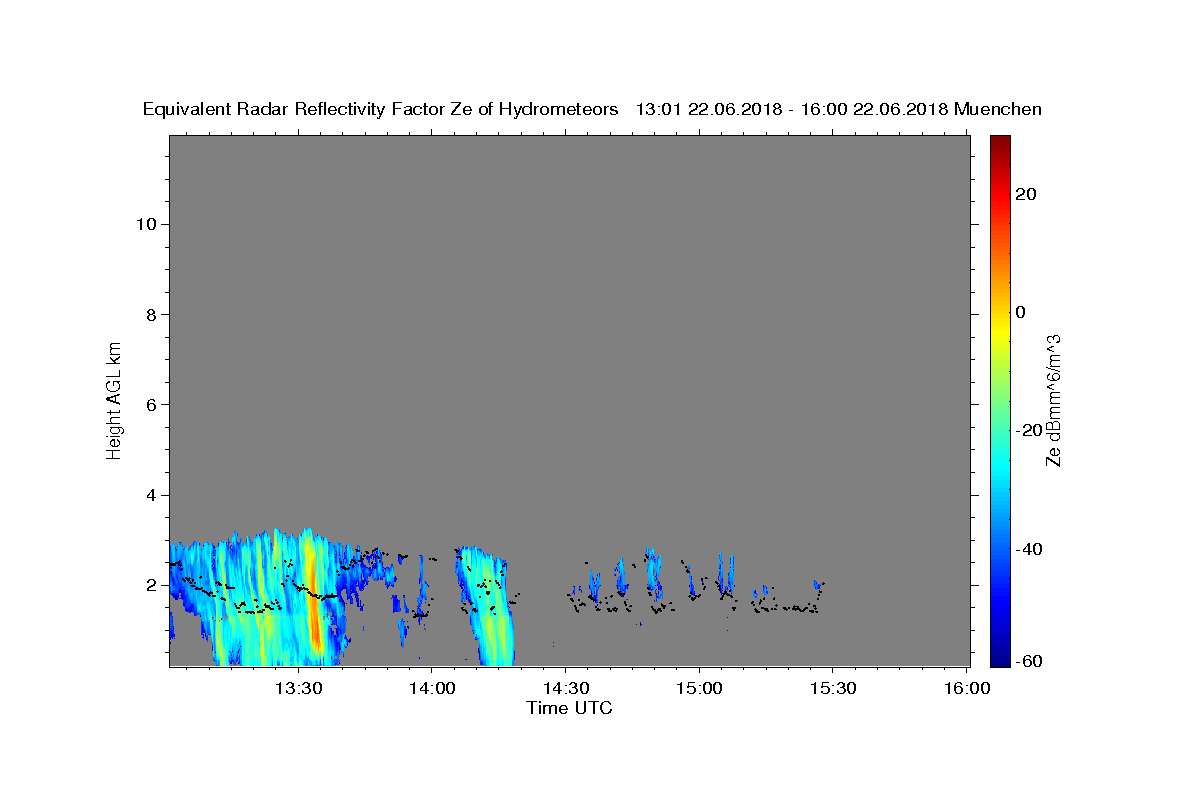Click the height tick label '4'
Viewport: 1200px width, 800px height.
coord(151,495)
